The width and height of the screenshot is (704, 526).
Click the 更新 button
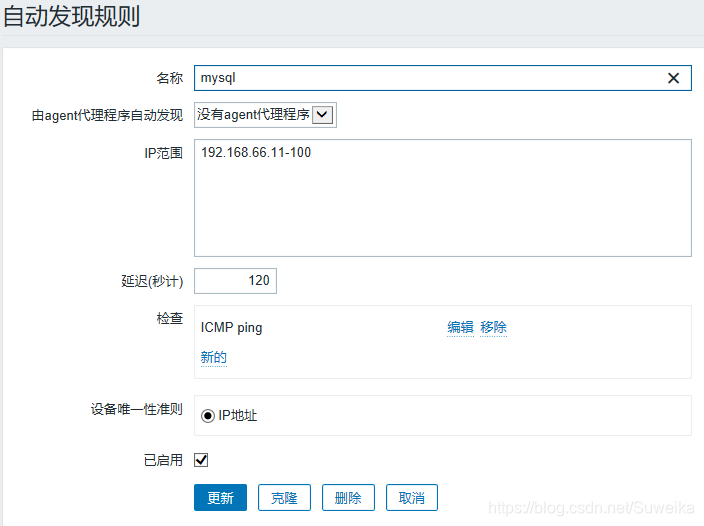(220, 498)
